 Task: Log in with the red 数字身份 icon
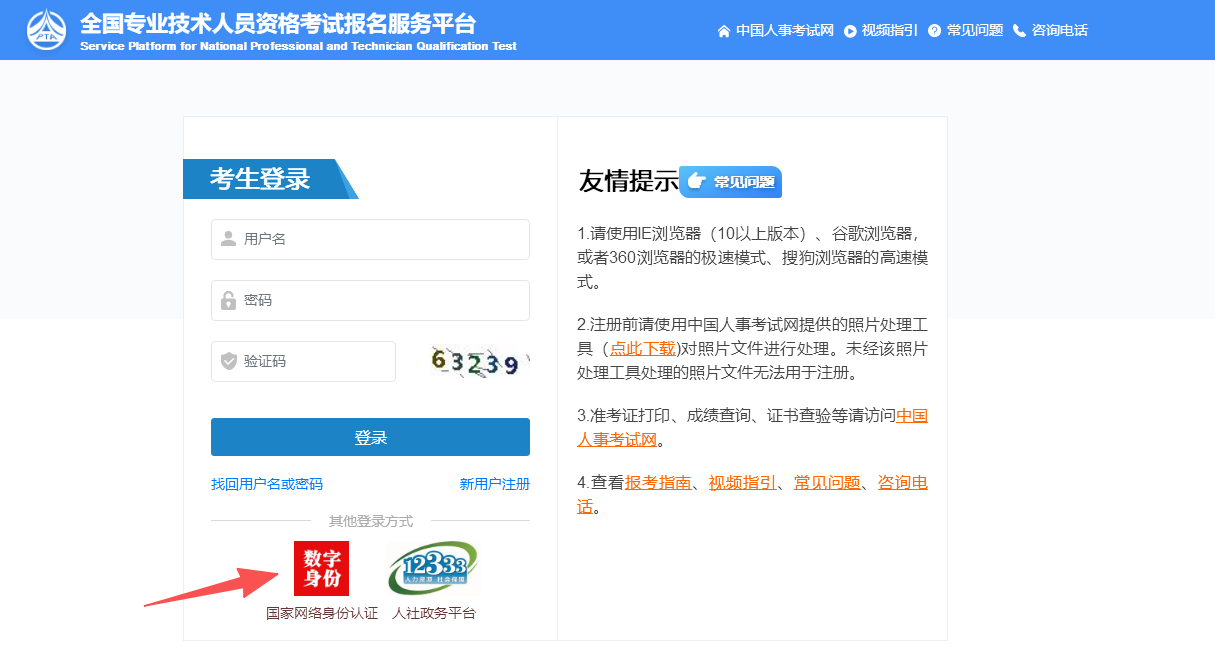click(321, 568)
